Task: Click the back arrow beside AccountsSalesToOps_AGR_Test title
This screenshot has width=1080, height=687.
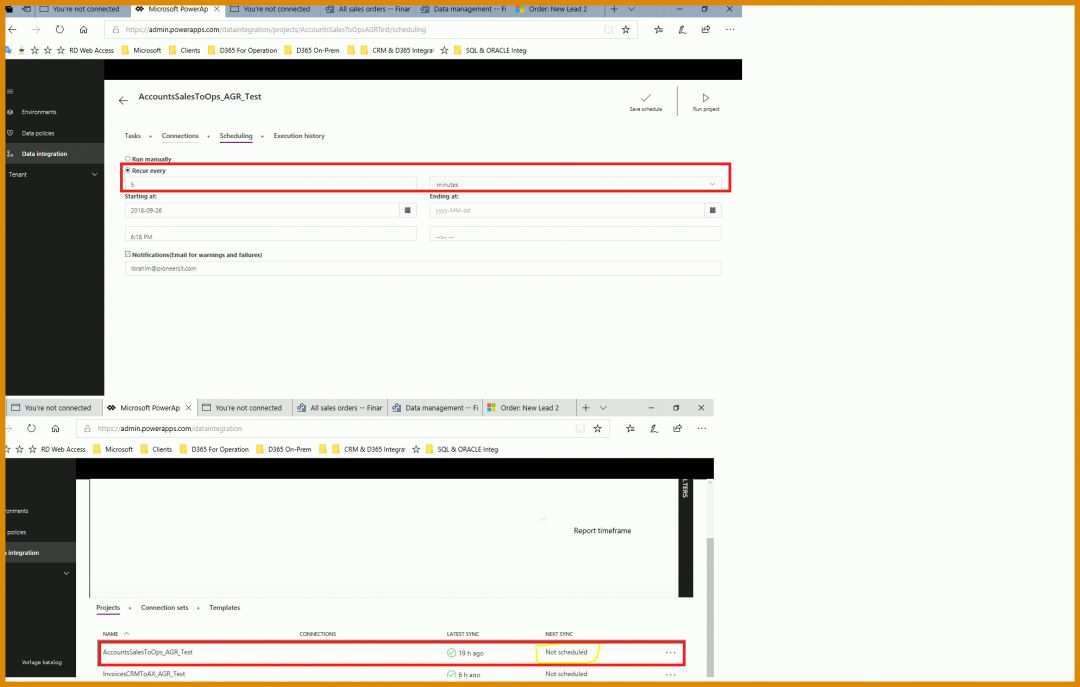Action: point(123,101)
